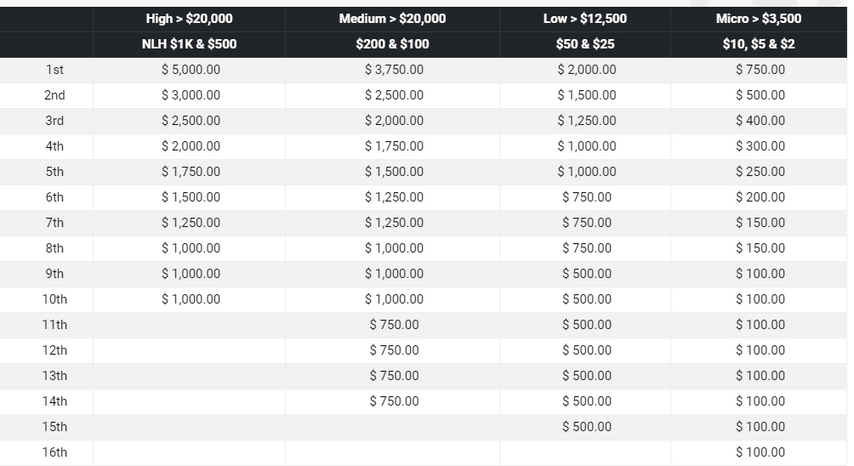Click the $ 2,000.00 Low first prize

pos(587,70)
